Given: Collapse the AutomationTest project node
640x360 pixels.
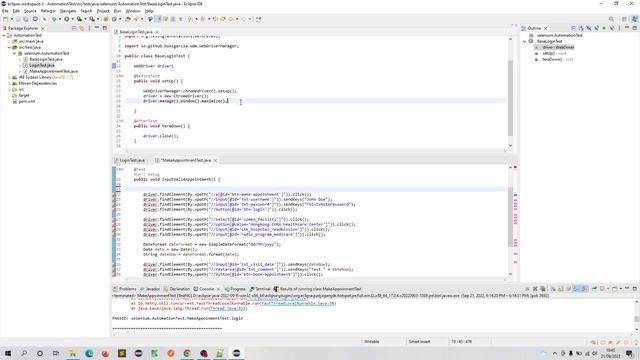Looking at the screenshot, I should point(4,36).
